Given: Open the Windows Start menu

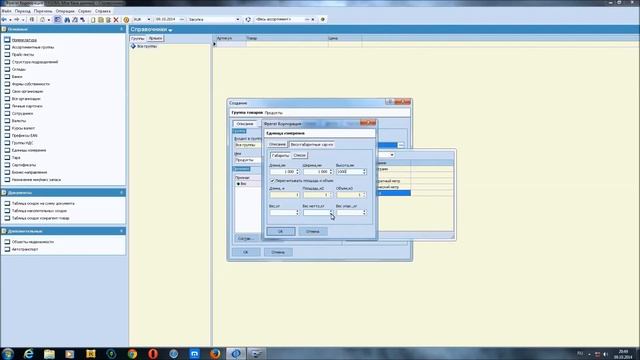Looking at the screenshot, I should tap(8, 353).
